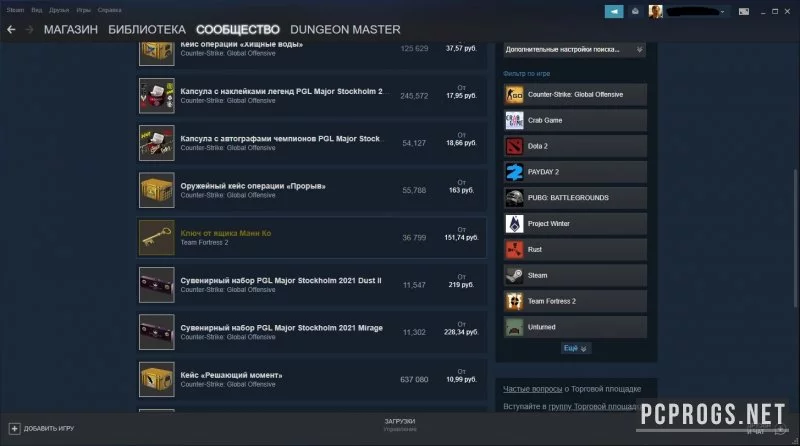
Task: Filter by Team Fortress 2
Action: tap(576, 301)
